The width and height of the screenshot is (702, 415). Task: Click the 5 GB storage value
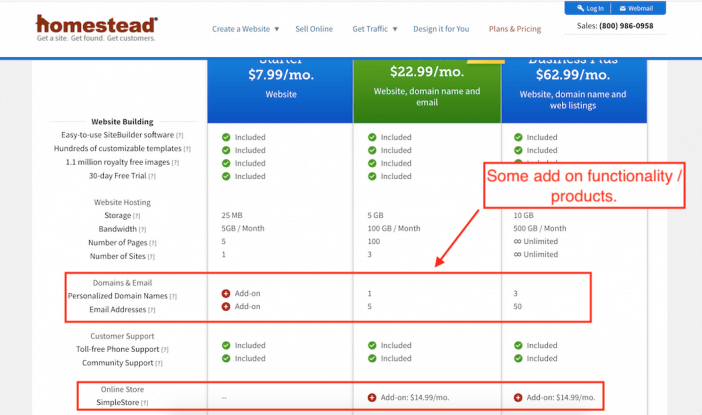click(x=376, y=215)
